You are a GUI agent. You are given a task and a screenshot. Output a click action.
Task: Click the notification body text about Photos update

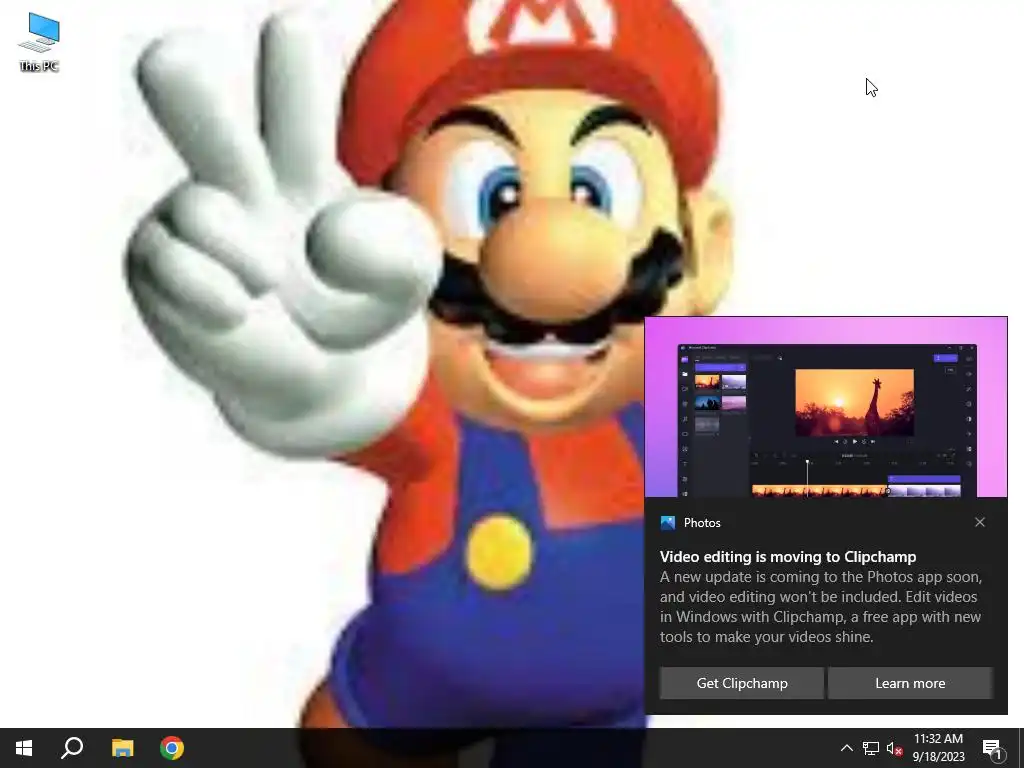pos(820,607)
